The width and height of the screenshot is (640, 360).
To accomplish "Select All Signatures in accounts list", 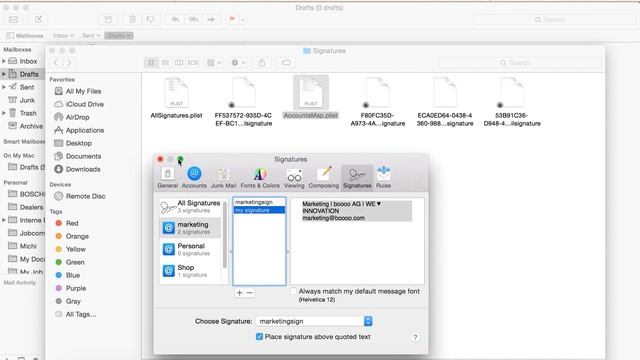I will pos(191,207).
